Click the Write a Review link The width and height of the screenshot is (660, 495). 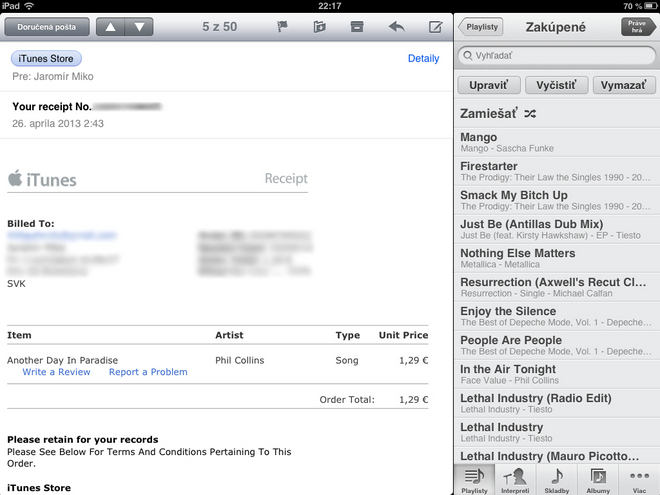pos(56,372)
